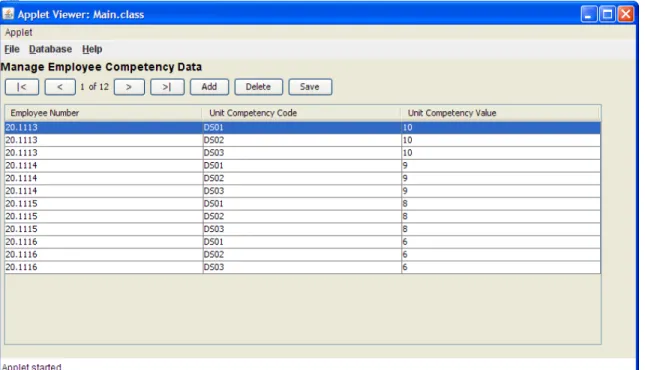Select employee 20.1113 in the DS02 row
The width and height of the screenshot is (645, 370).
[104, 140]
